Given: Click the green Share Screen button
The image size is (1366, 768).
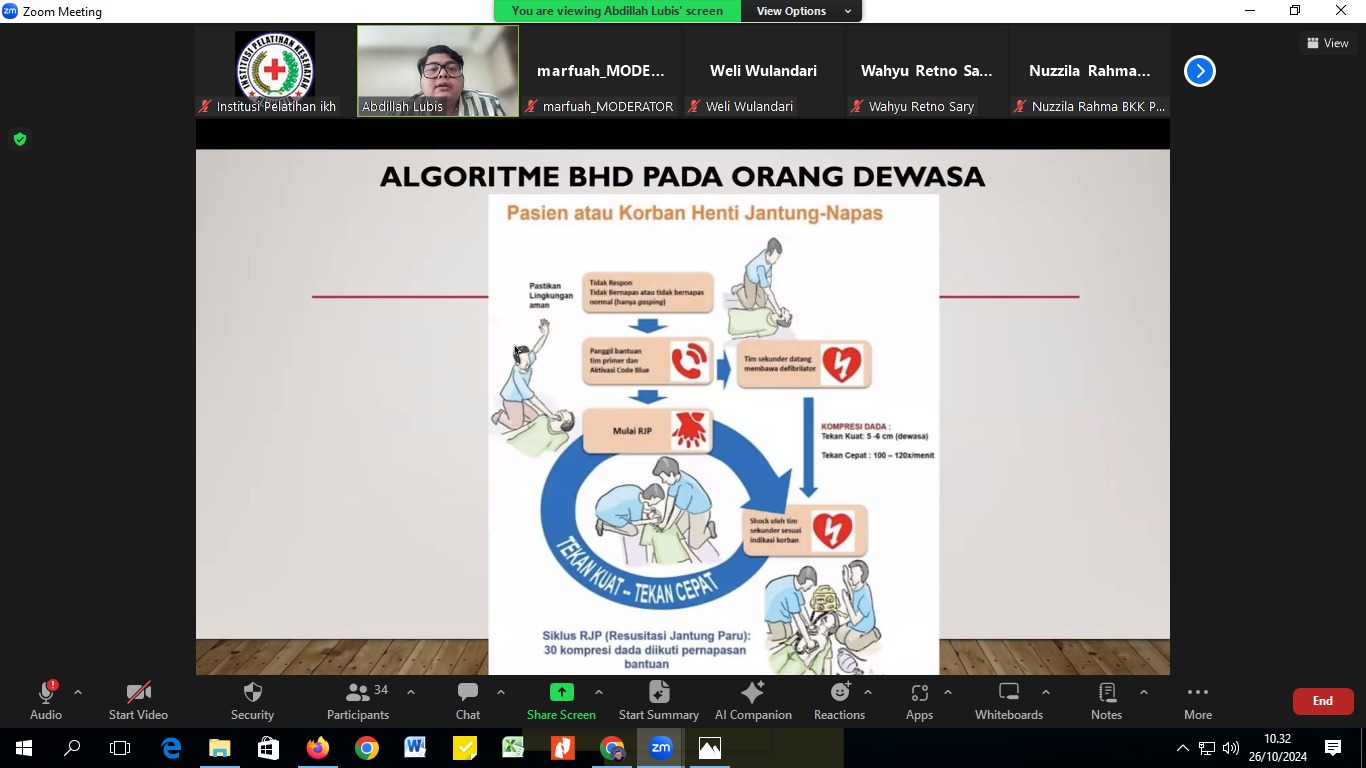Looking at the screenshot, I should tap(561, 700).
